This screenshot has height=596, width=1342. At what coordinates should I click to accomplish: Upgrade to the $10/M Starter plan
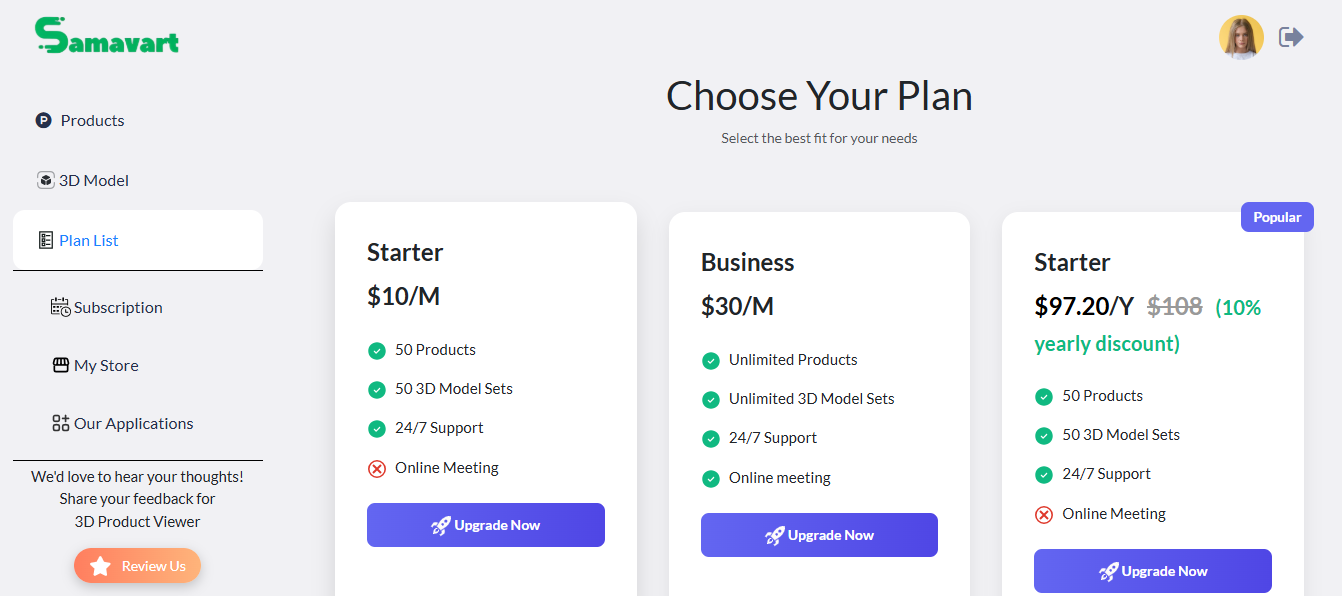pos(486,525)
